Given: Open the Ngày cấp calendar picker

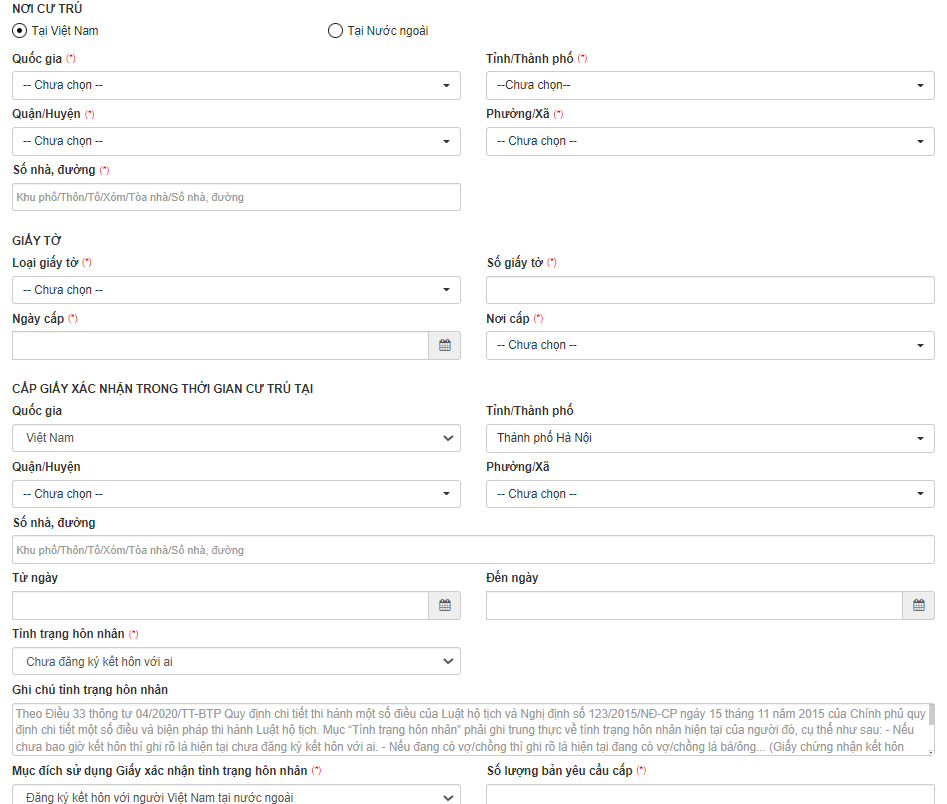Looking at the screenshot, I should [x=445, y=346].
